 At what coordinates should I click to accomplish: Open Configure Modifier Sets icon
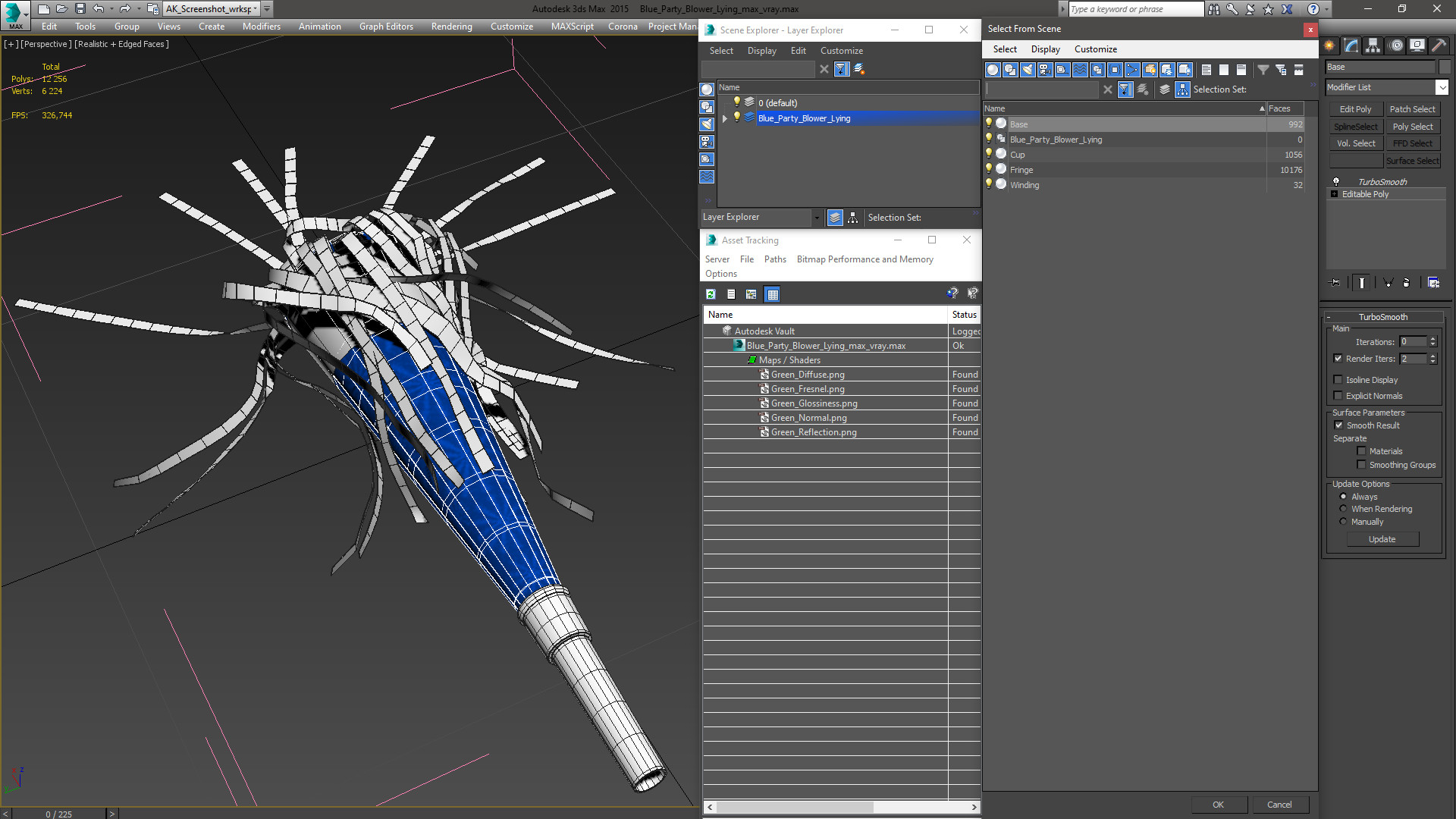1433,283
